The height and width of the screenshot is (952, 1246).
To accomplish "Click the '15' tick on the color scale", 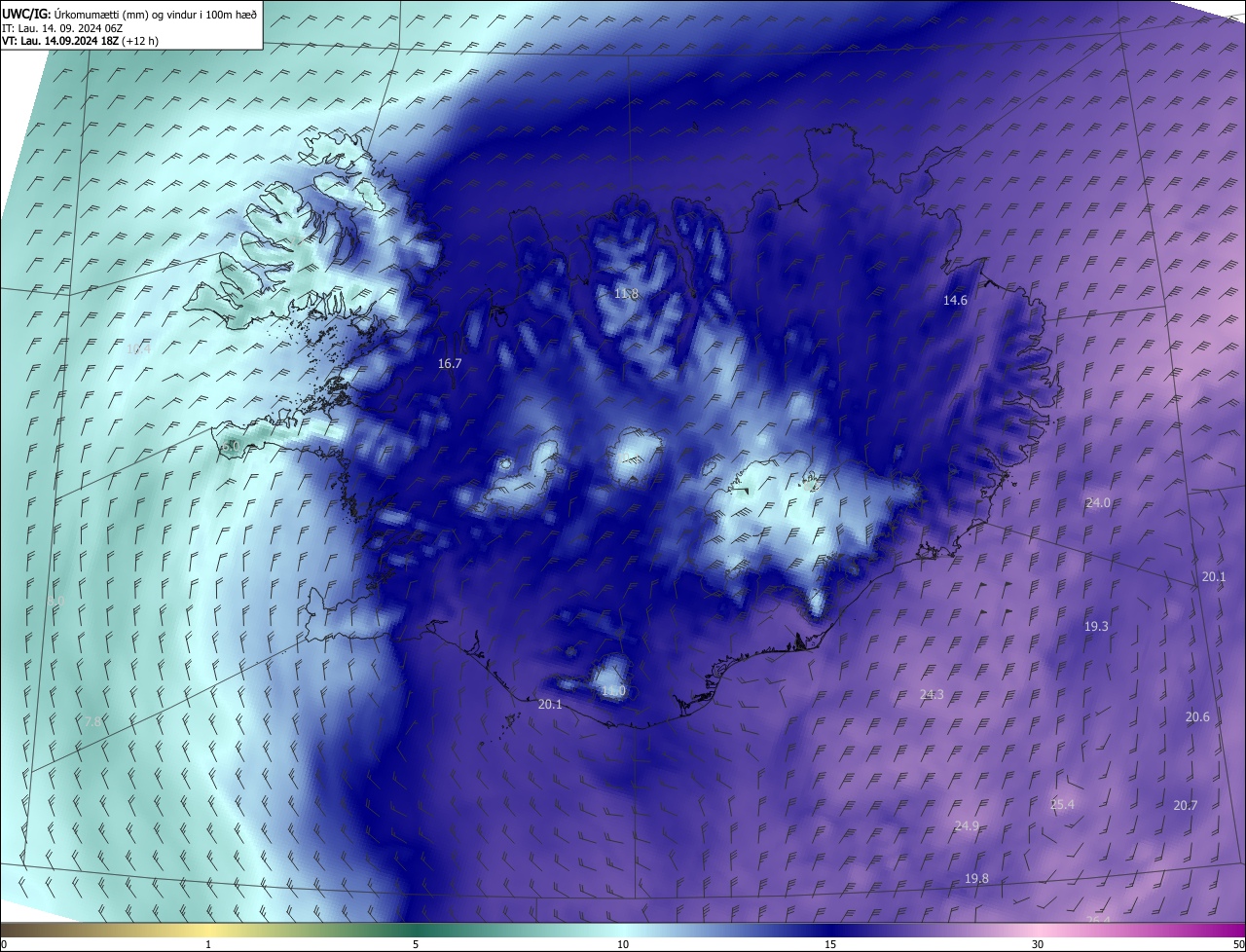I will (830, 945).
